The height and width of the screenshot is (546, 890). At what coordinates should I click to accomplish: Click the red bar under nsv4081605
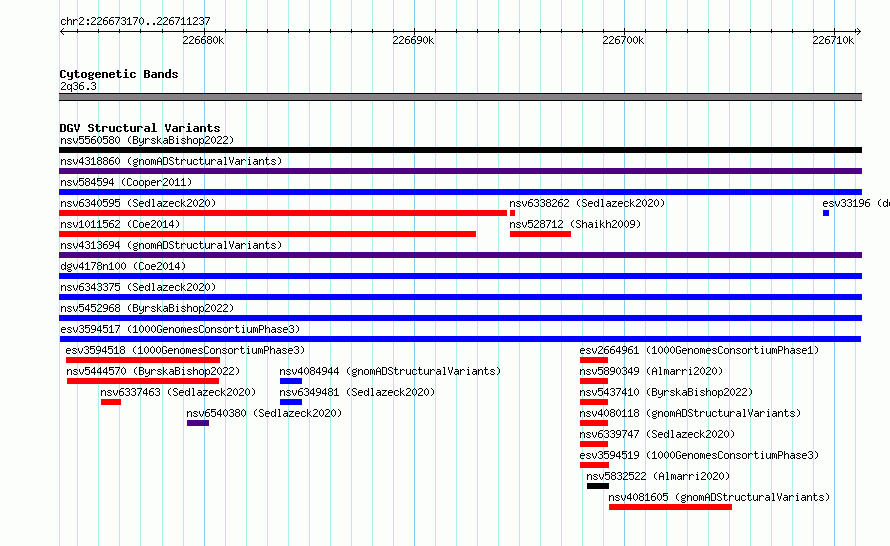pyautogui.click(x=670, y=507)
